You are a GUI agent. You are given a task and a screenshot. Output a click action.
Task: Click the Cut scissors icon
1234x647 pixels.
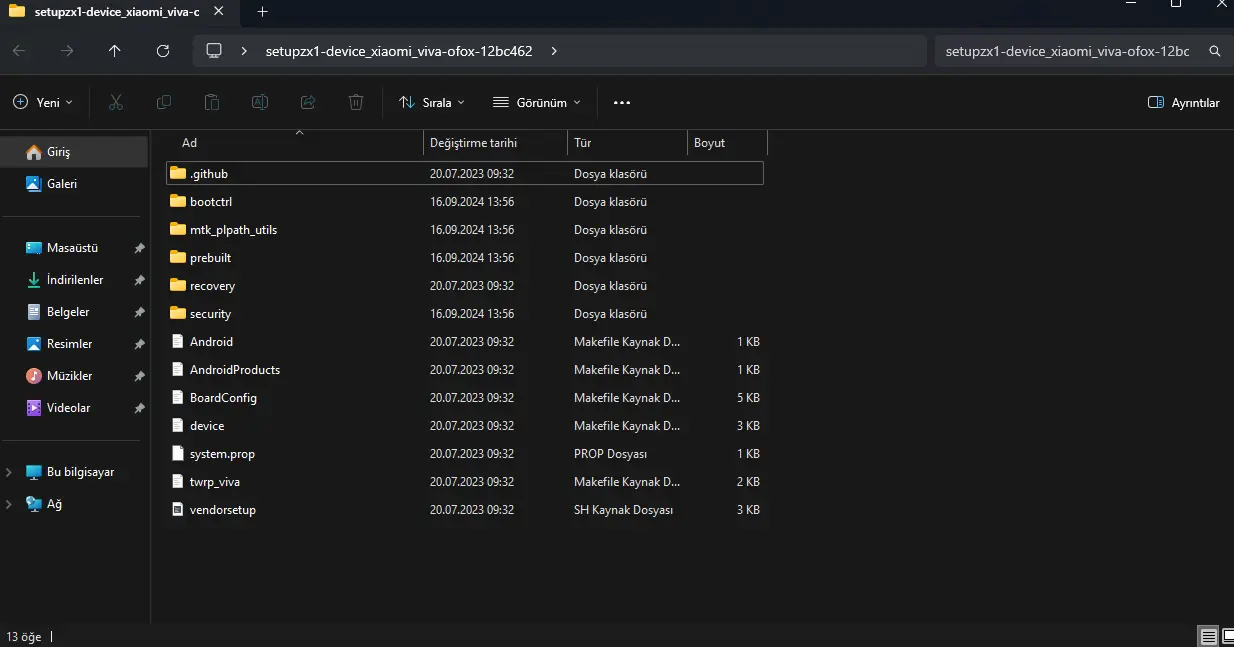coord(116,102)
